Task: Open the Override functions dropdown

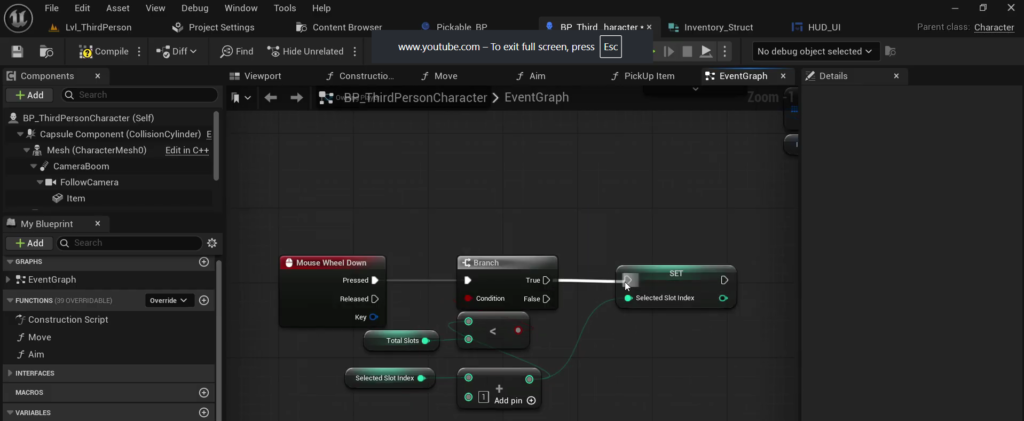Action: [168, 300]
